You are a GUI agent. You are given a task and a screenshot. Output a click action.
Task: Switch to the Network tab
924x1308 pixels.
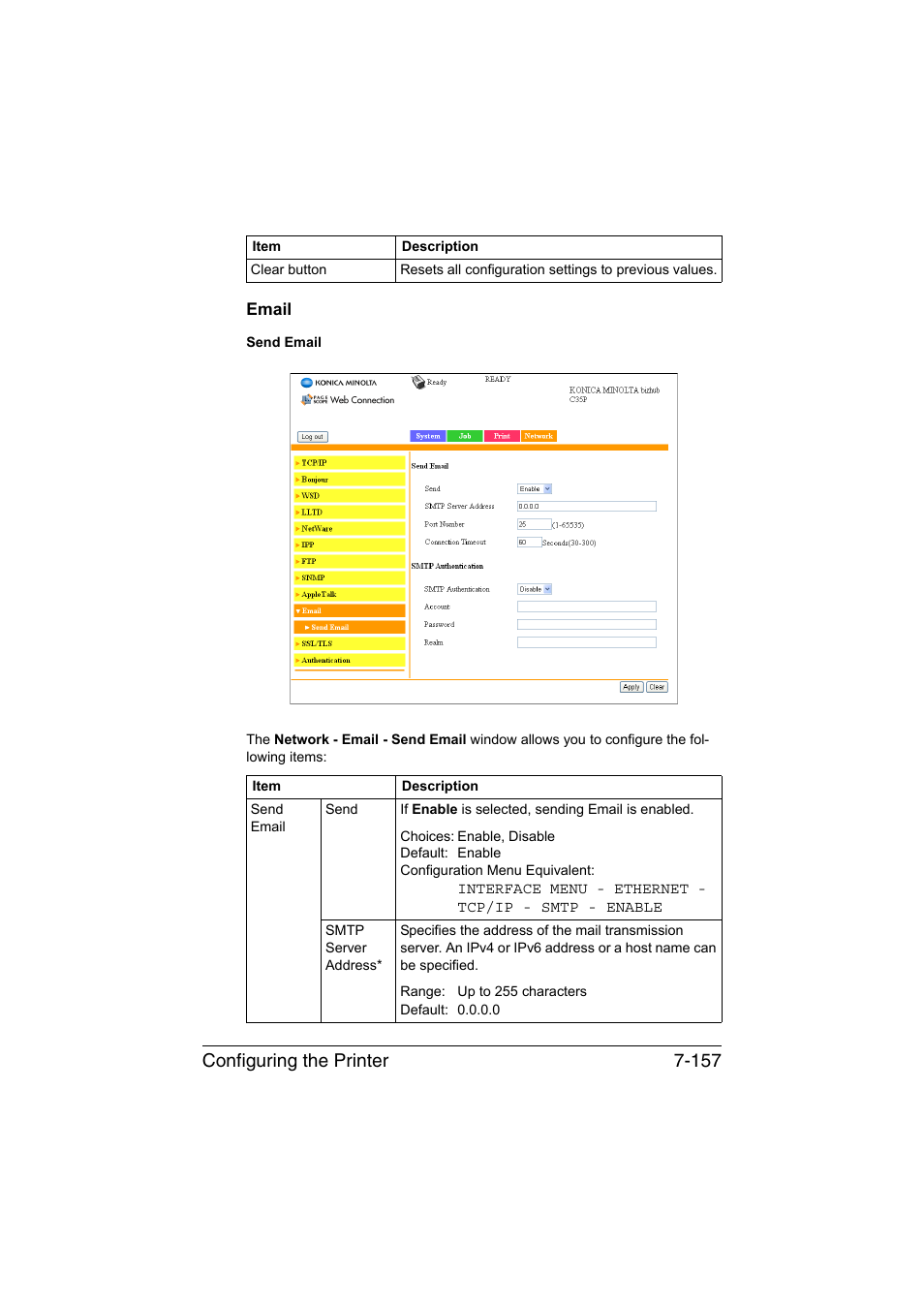539,436
